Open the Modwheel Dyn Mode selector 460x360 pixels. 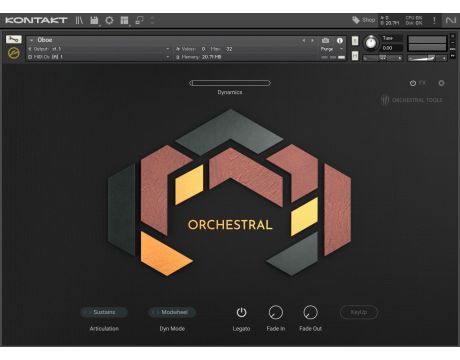[172, 312]
